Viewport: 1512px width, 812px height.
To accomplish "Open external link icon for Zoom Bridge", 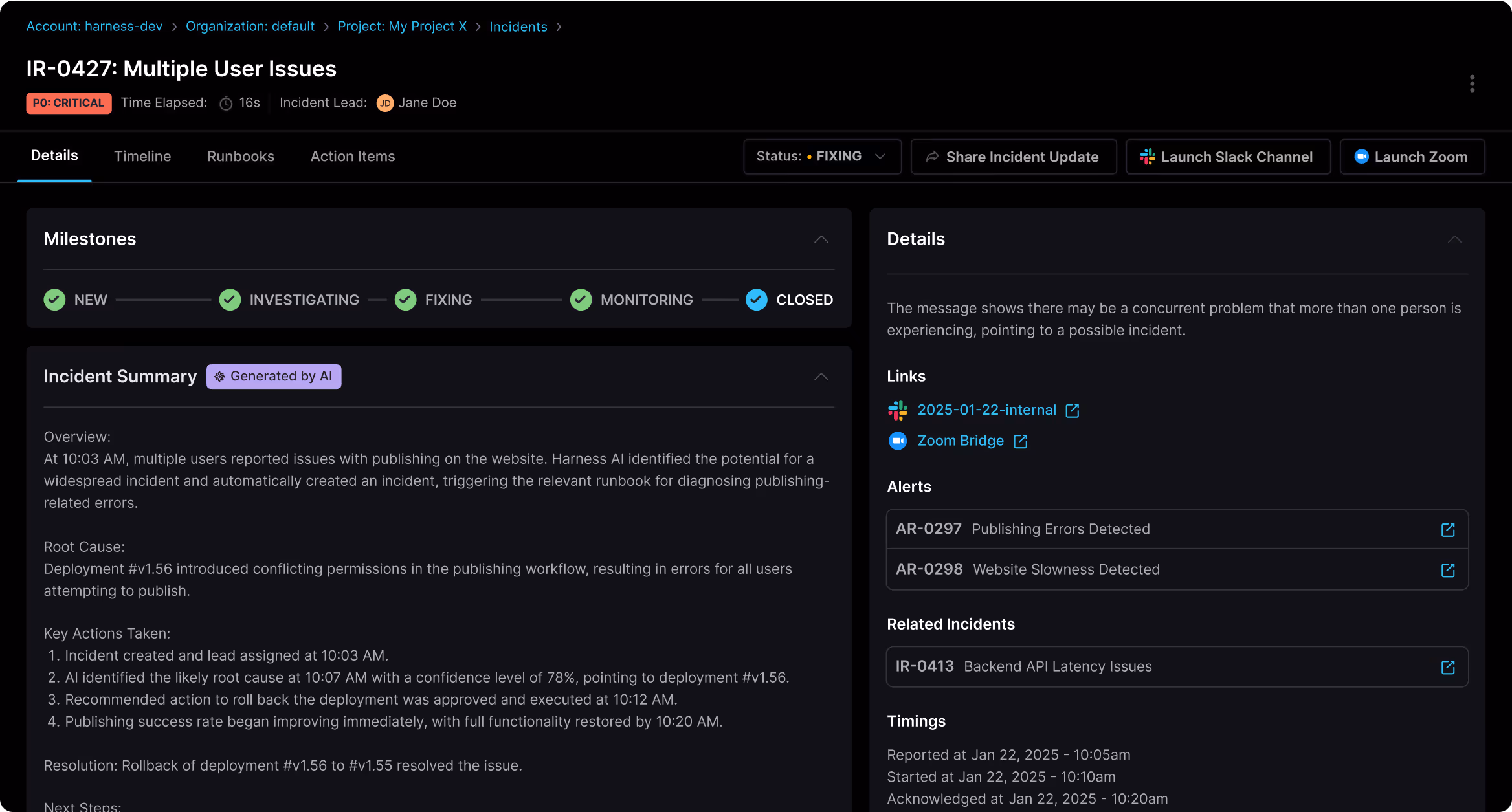I will tap(1021, 441).
